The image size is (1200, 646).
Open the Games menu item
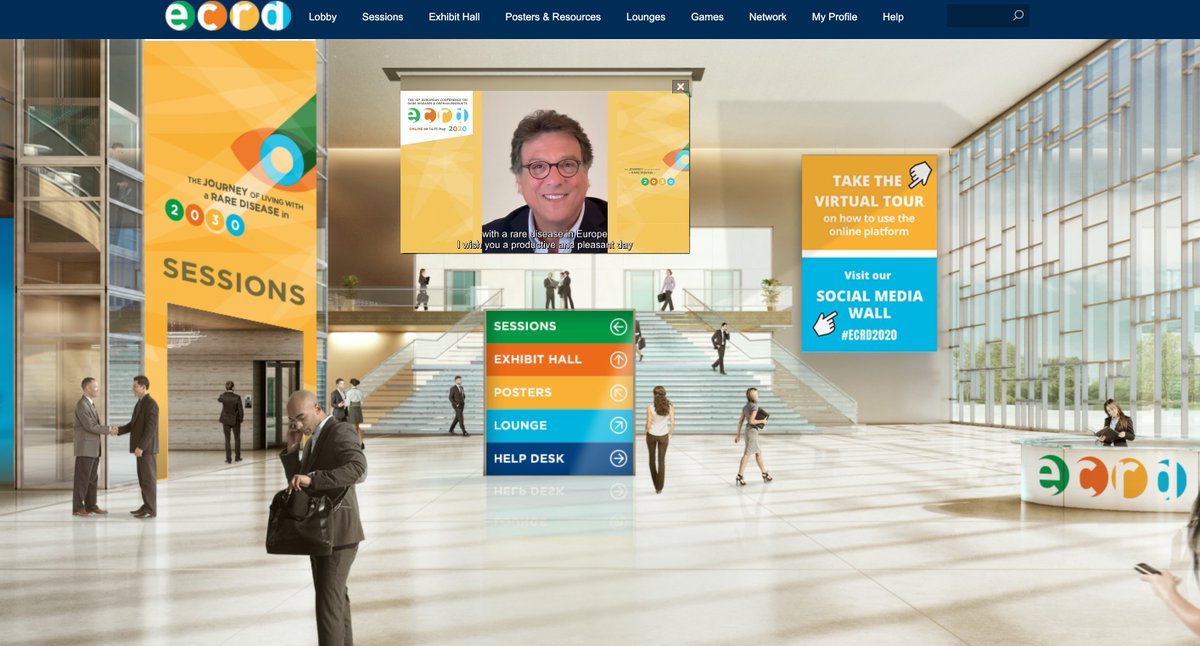tap(707, 17)
